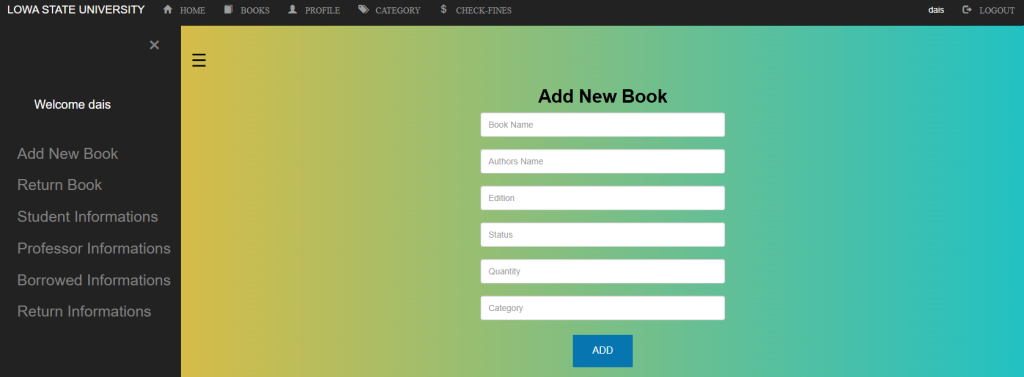Open the HOME nav link
The image size is (1024, 377).
pos(193,10)
